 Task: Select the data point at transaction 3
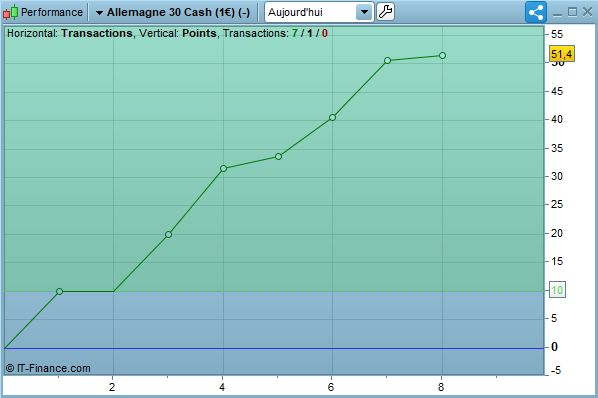coord(169,234)
